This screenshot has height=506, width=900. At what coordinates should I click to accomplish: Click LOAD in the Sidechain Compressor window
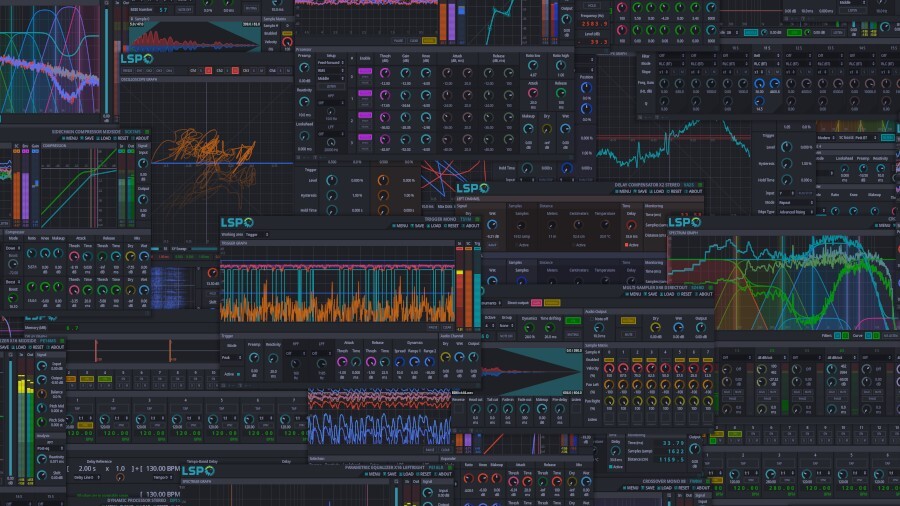click(104, 138)
